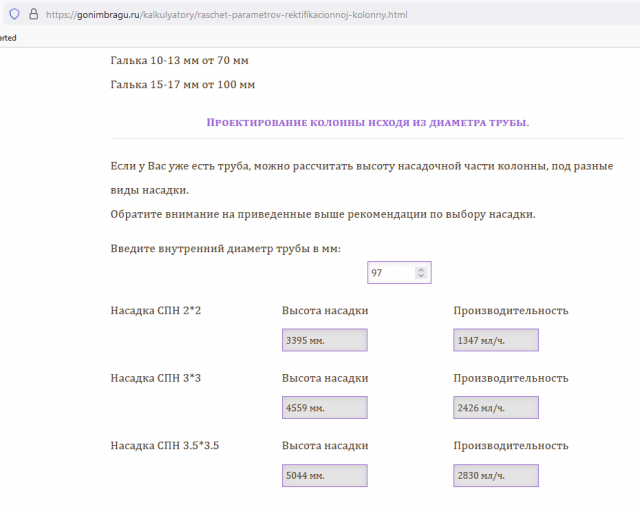Click the pipe diameter input showing 97

[390, 273]
